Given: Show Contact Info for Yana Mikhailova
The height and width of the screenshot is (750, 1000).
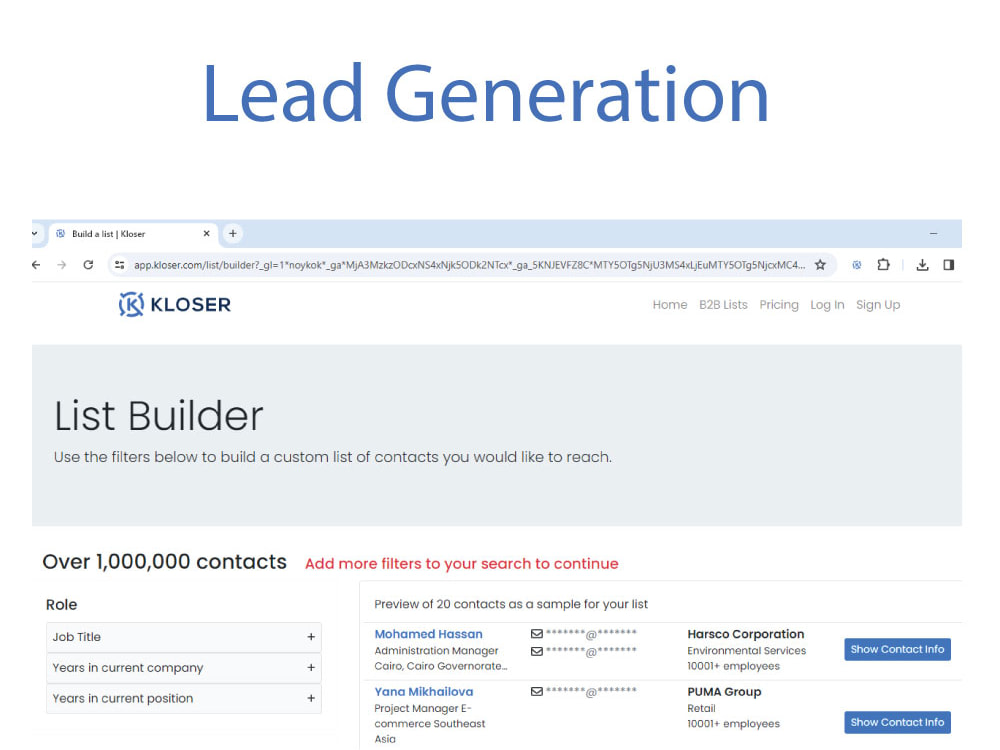Looking at the screenshot, I should [x=897, y=722].
